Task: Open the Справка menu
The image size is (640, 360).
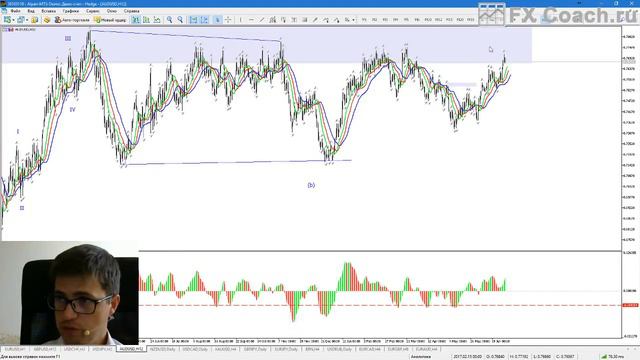Action: (131, 11)
